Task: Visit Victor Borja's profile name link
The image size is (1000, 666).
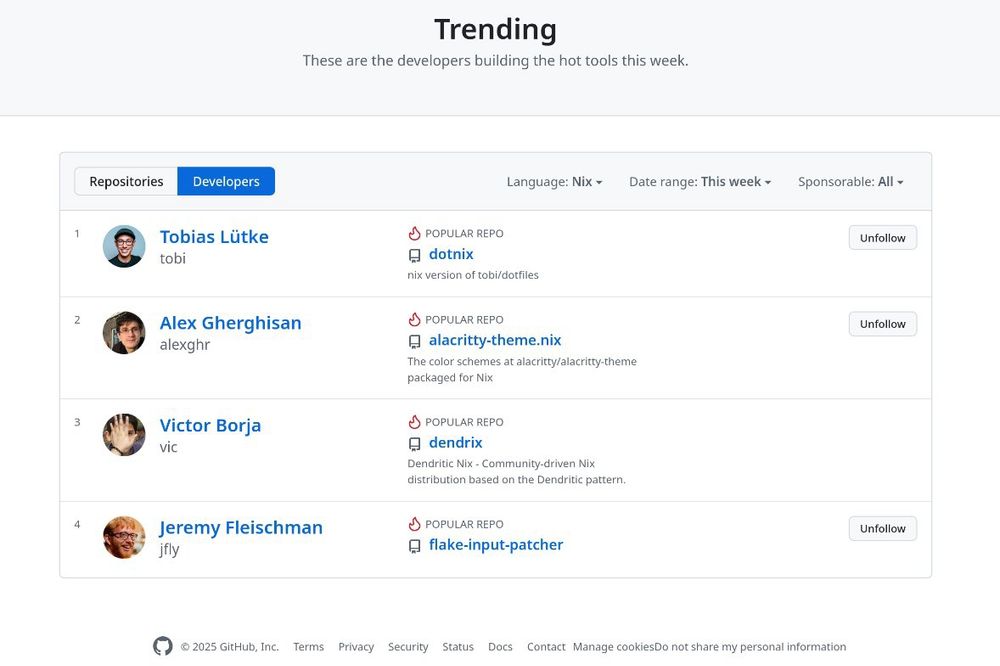Action: [210, 425]
